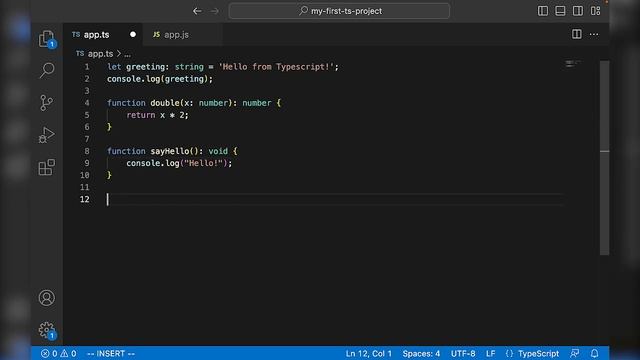Select encoding via UTF-8

pos(463,353)
